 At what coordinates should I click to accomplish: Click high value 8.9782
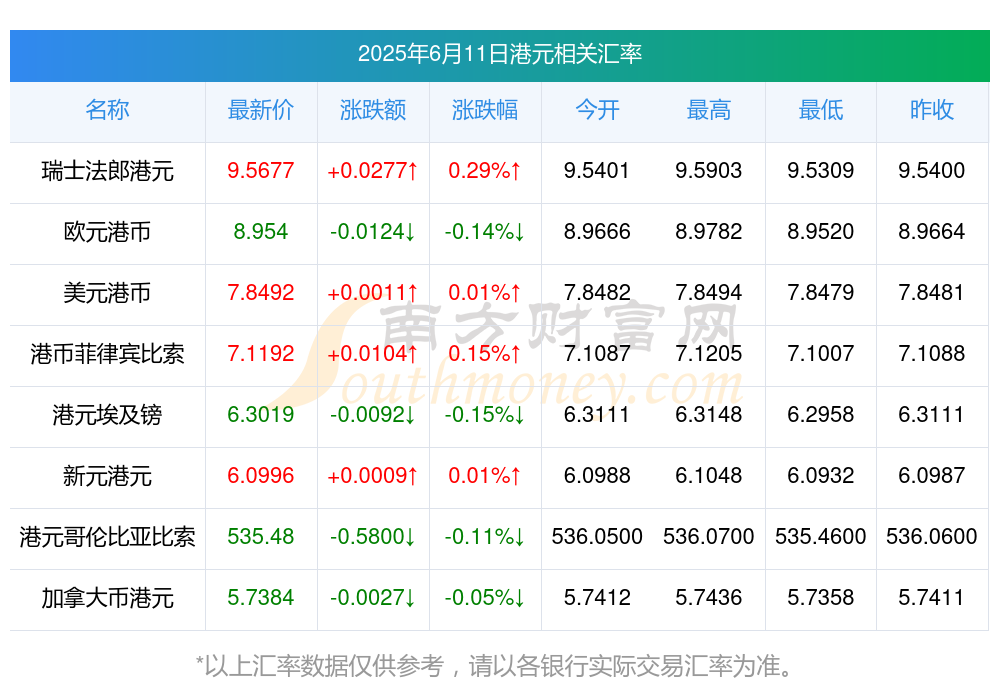[709, 231]
